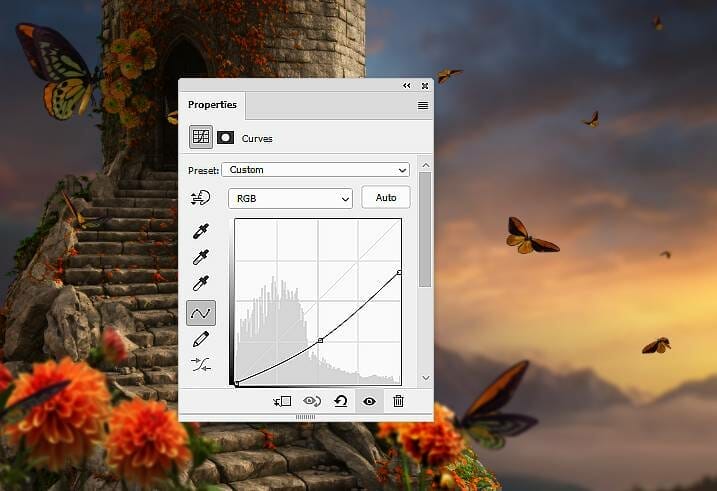Screen dimensions: 717x491
Task: Click the 'Preset:' label
Action: point(203,171)
